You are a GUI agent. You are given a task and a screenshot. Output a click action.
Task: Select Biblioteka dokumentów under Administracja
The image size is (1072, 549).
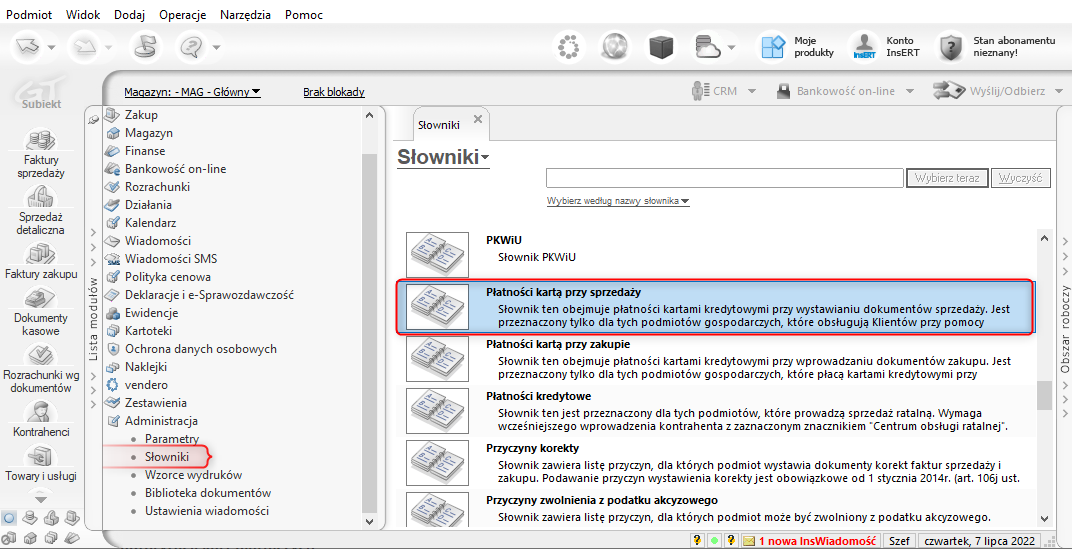(208, 492)
